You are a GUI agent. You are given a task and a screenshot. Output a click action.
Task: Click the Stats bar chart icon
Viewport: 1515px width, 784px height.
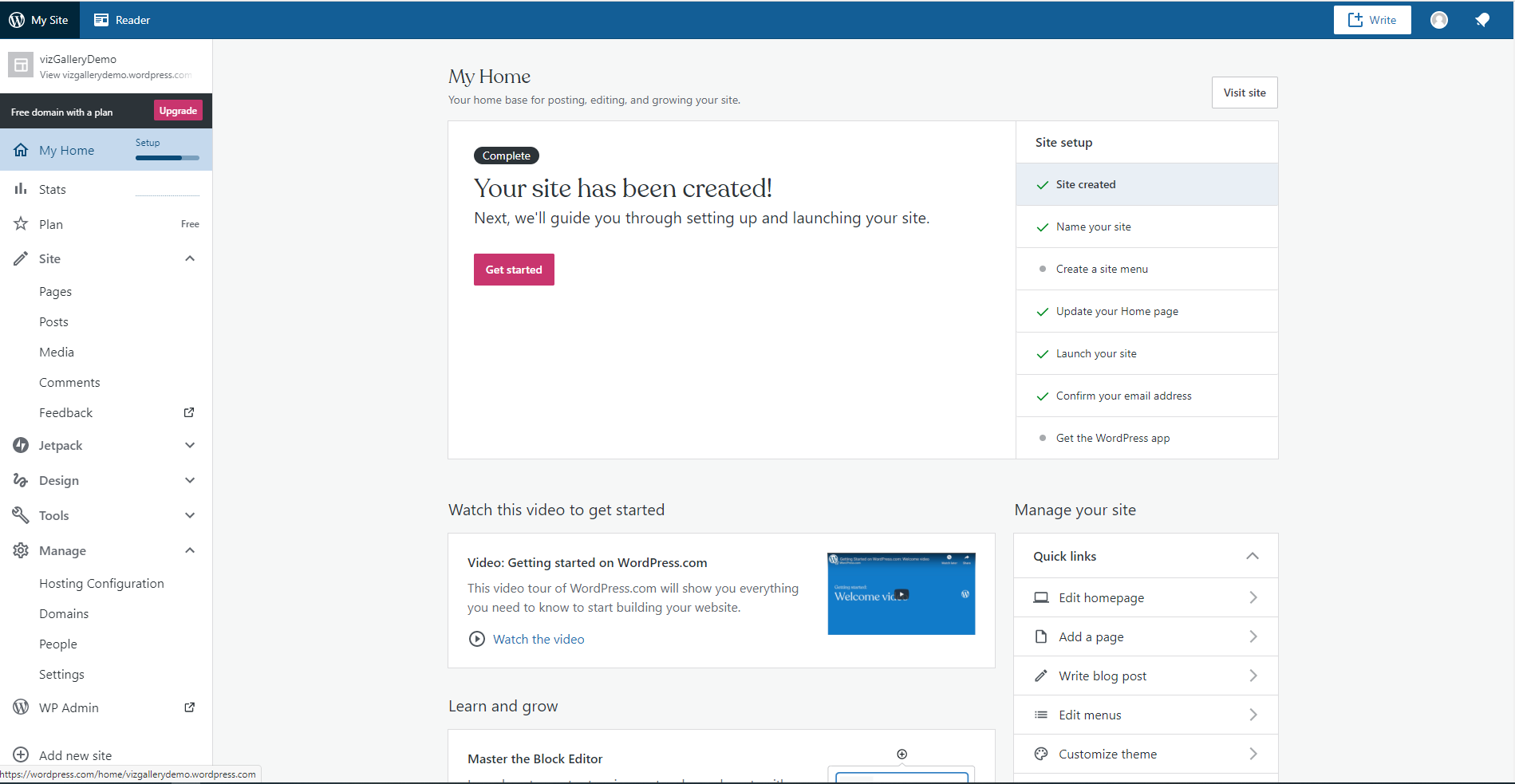pyautogui.click(x=21, y=189)
